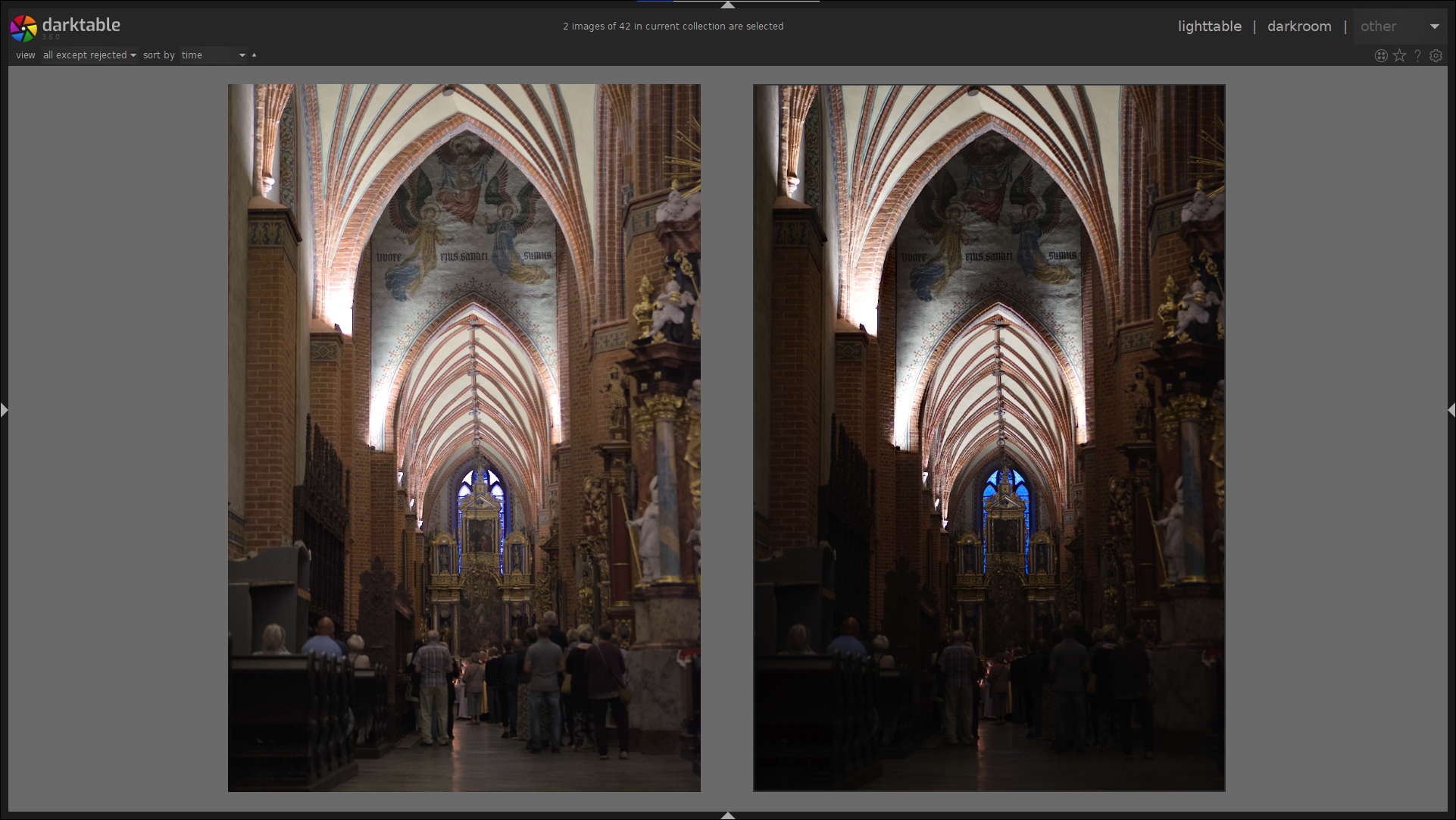
Task: Open the 'all except rejected' view filter
Action: (x=89, y=55)
